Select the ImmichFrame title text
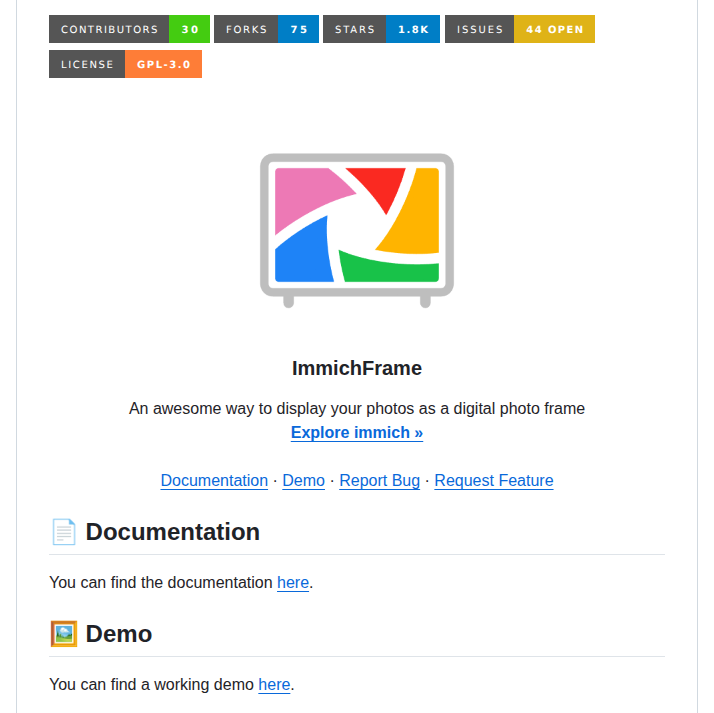This screenshot has width=714, height=713. (357, 368)
